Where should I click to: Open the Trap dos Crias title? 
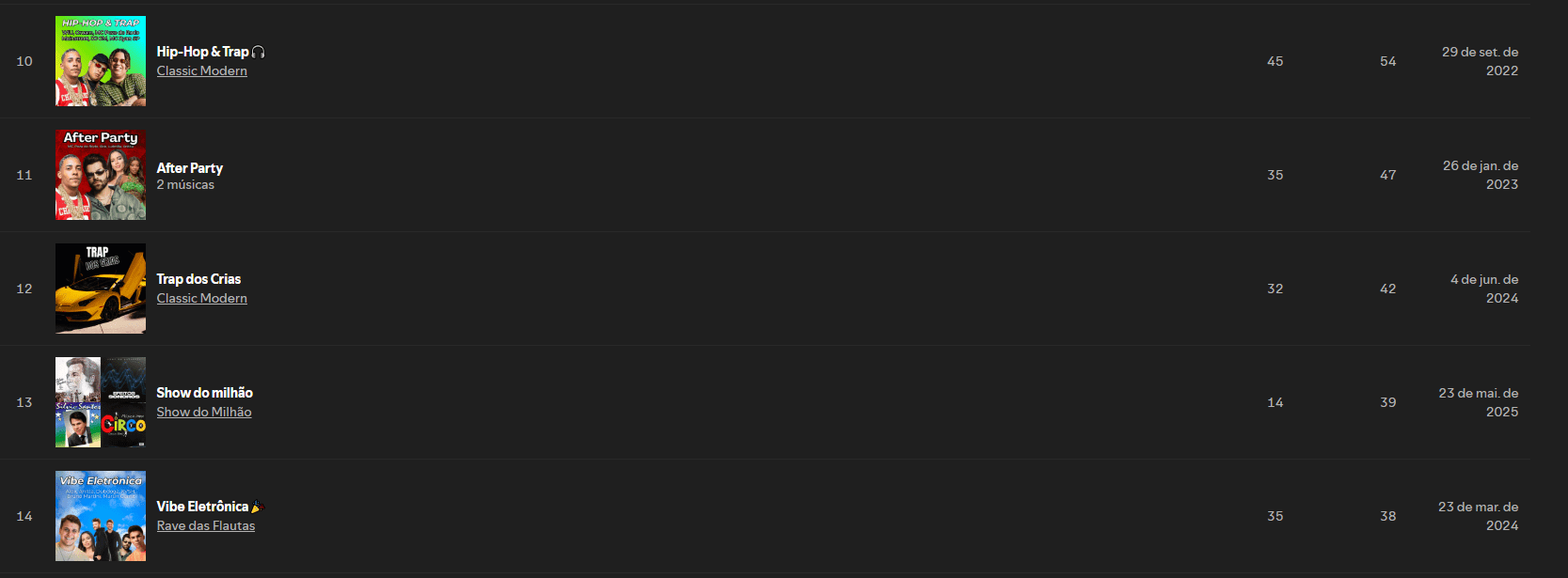point(198,279)
